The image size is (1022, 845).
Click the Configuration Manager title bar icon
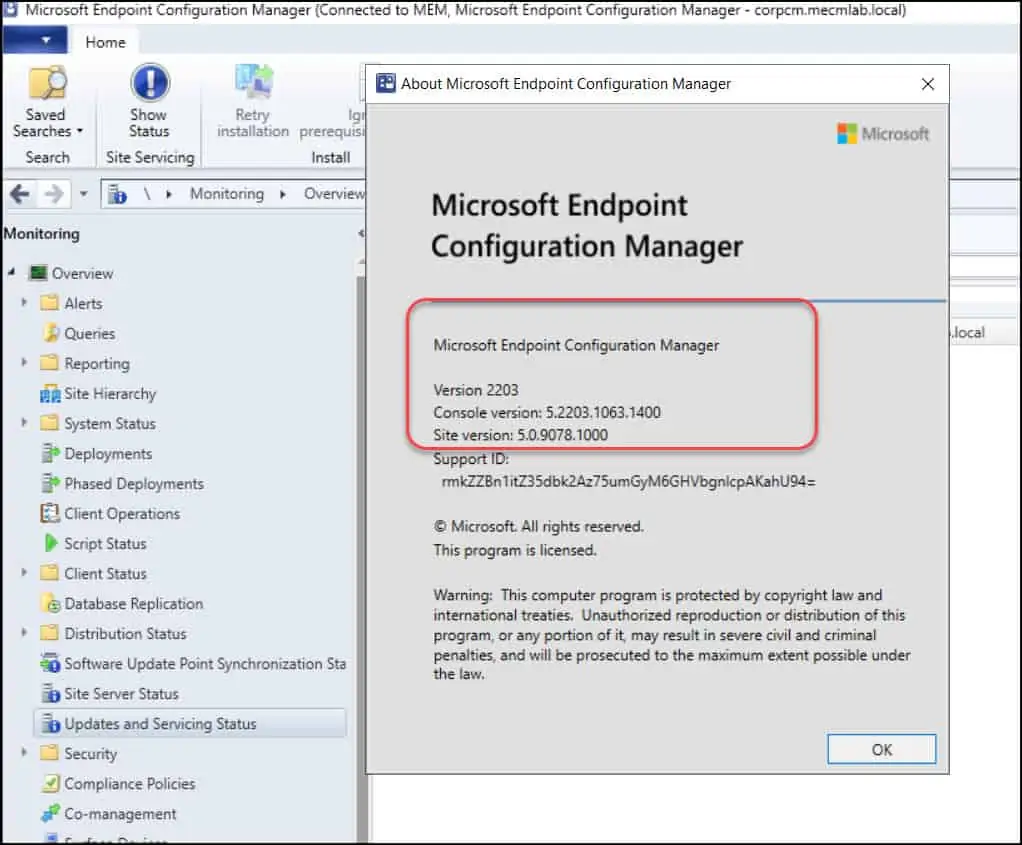point(10,9)
